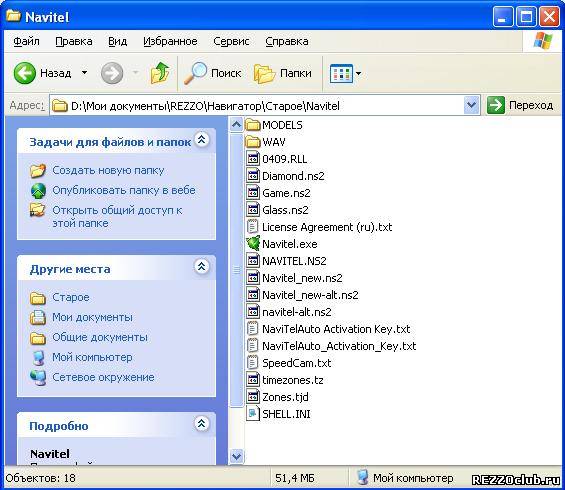565x490 pixels.
Task: Go up one folder level icon
Action: pyautogui.click(x=160, y=73)
